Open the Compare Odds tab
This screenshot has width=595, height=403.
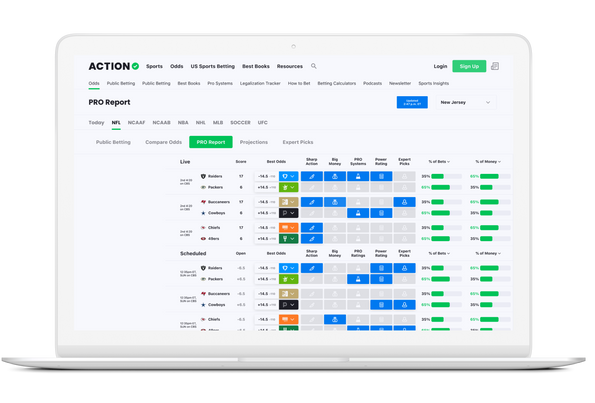[x=164, y=142]
